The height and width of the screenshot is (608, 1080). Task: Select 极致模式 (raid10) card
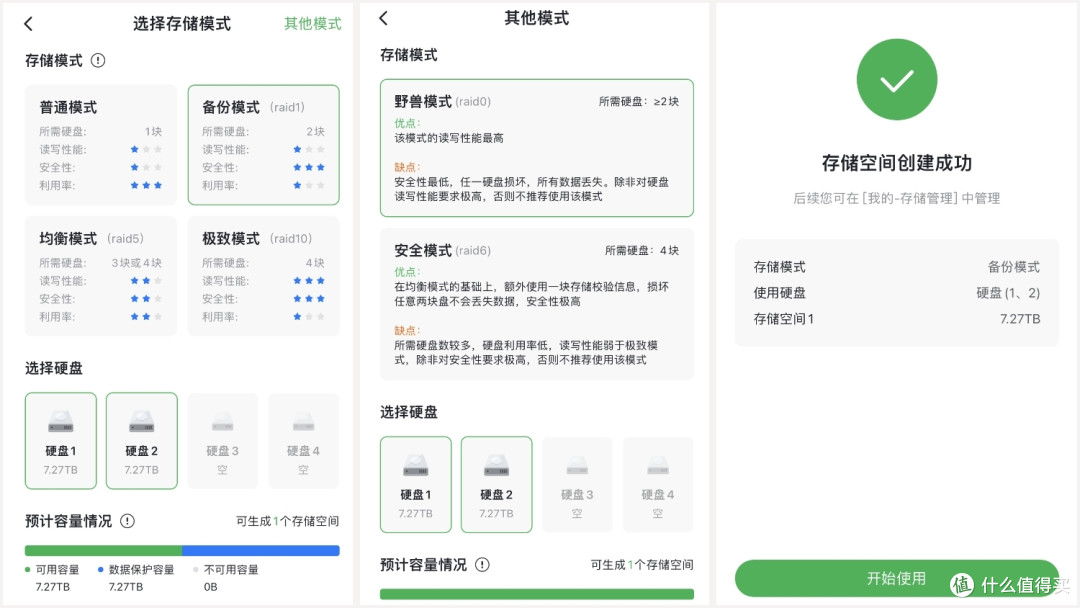264,276
